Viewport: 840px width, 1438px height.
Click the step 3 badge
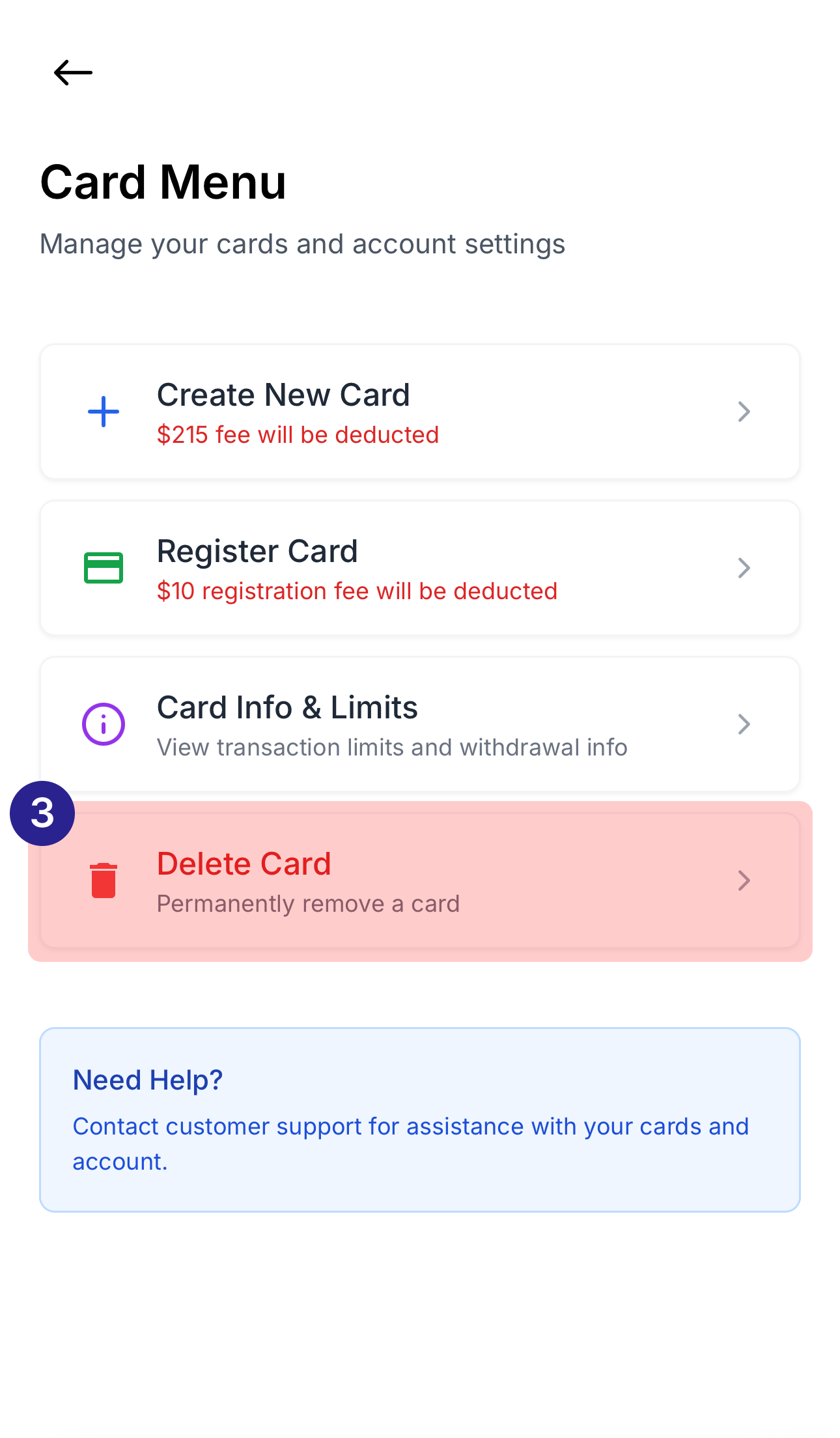42,813
